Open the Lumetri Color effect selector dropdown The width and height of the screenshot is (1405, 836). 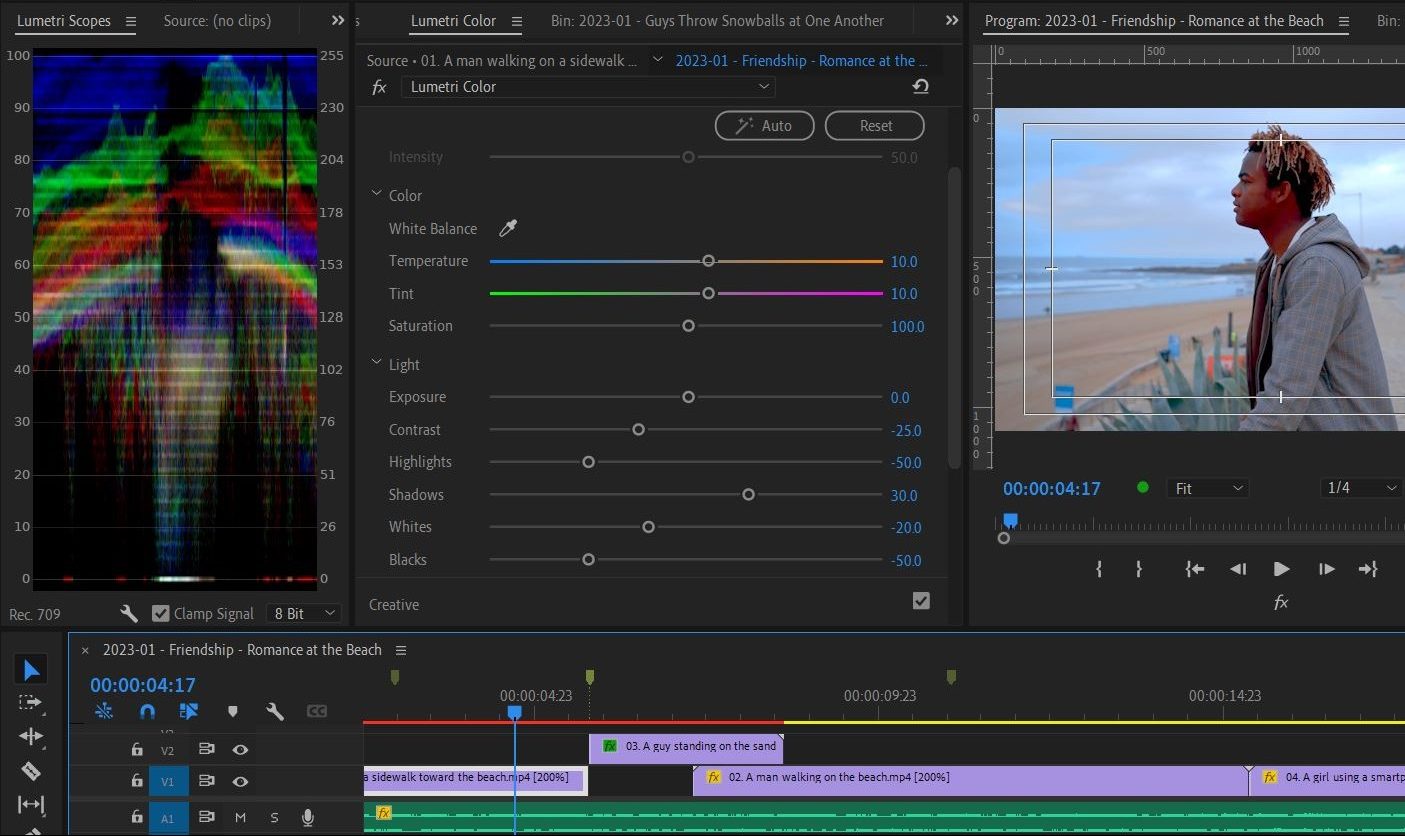(589, 87)
